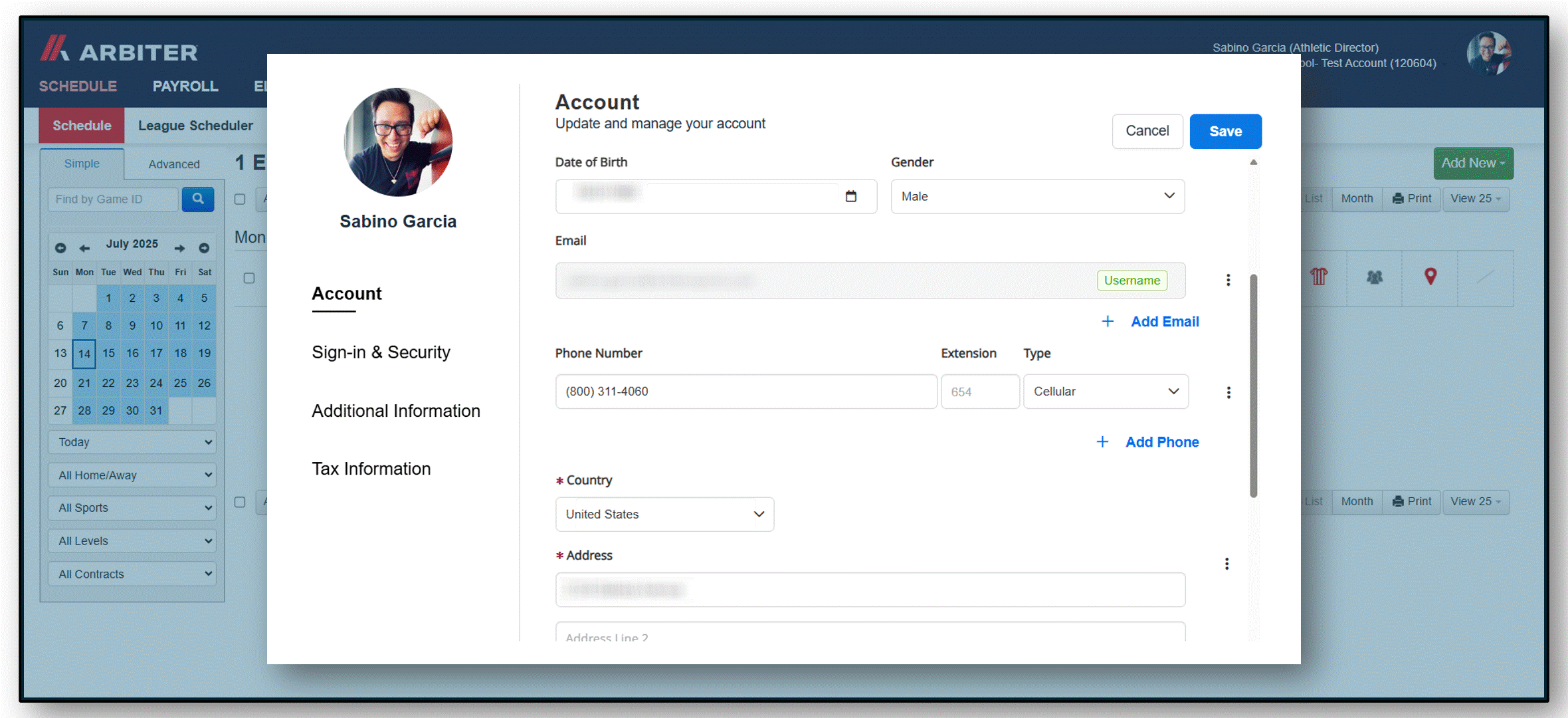Viewport: 1568px width, 718px height.
Task: Click the teams people group icon
Action: pos(1374,277)
